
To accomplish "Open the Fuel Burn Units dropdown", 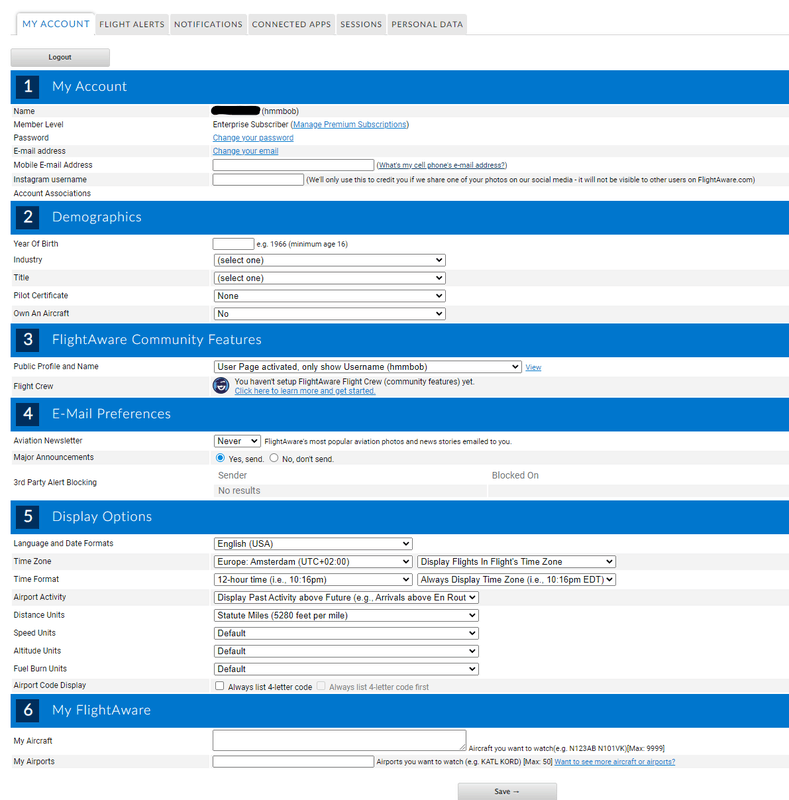I will (x=346, y=669).
